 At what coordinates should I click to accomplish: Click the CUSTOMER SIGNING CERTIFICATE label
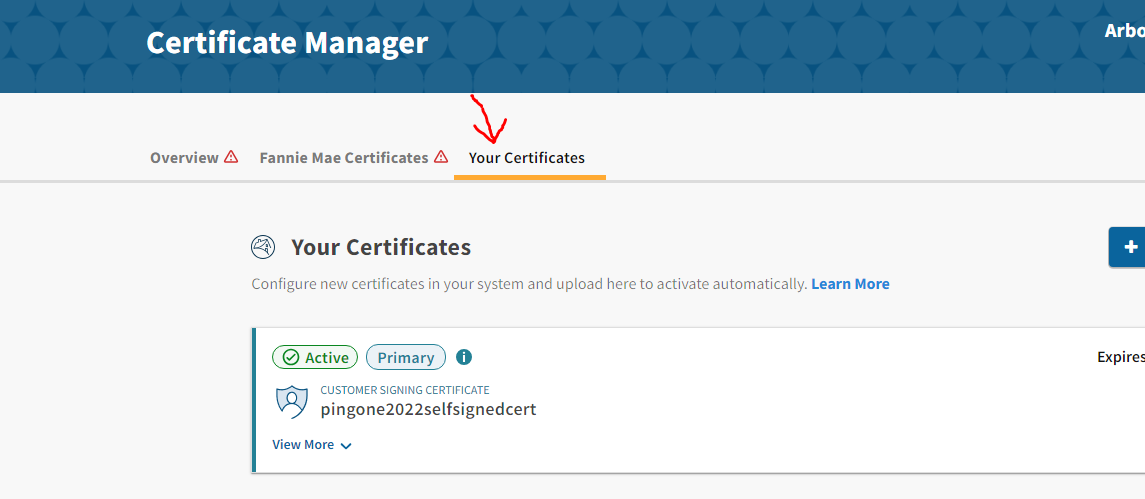(404, 390)
